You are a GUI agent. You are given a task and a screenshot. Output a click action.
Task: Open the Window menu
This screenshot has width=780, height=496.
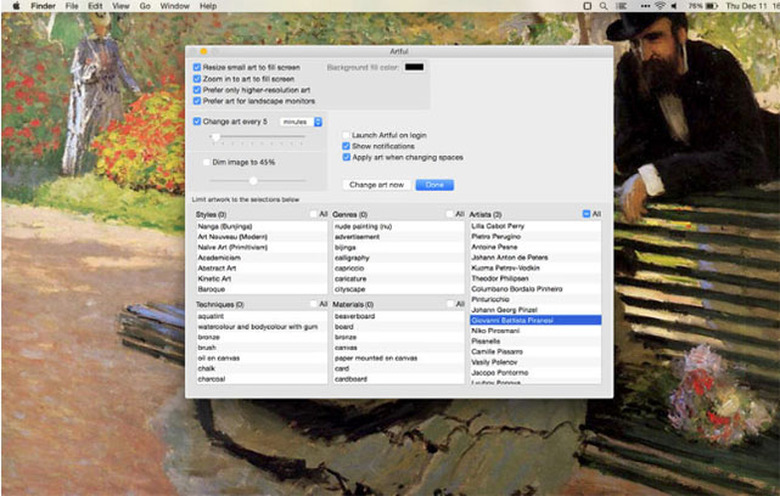tap(175, 6)
